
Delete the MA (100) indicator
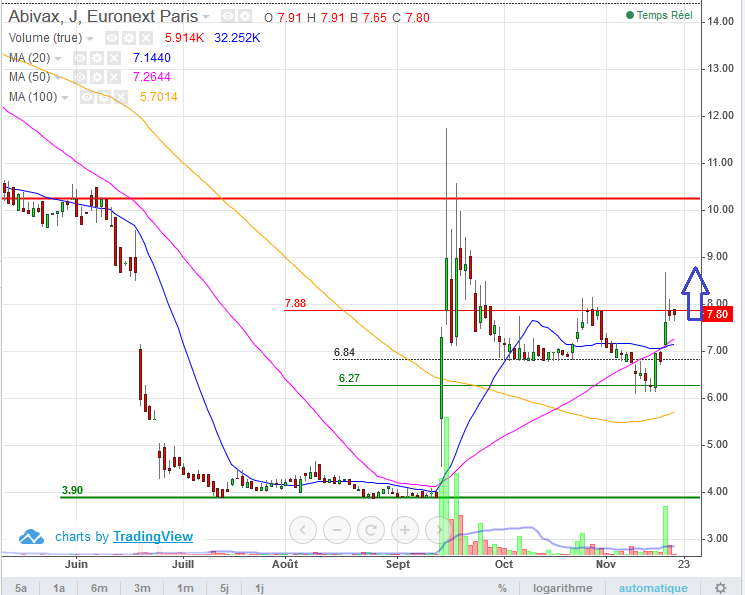(x=121, y=97)
